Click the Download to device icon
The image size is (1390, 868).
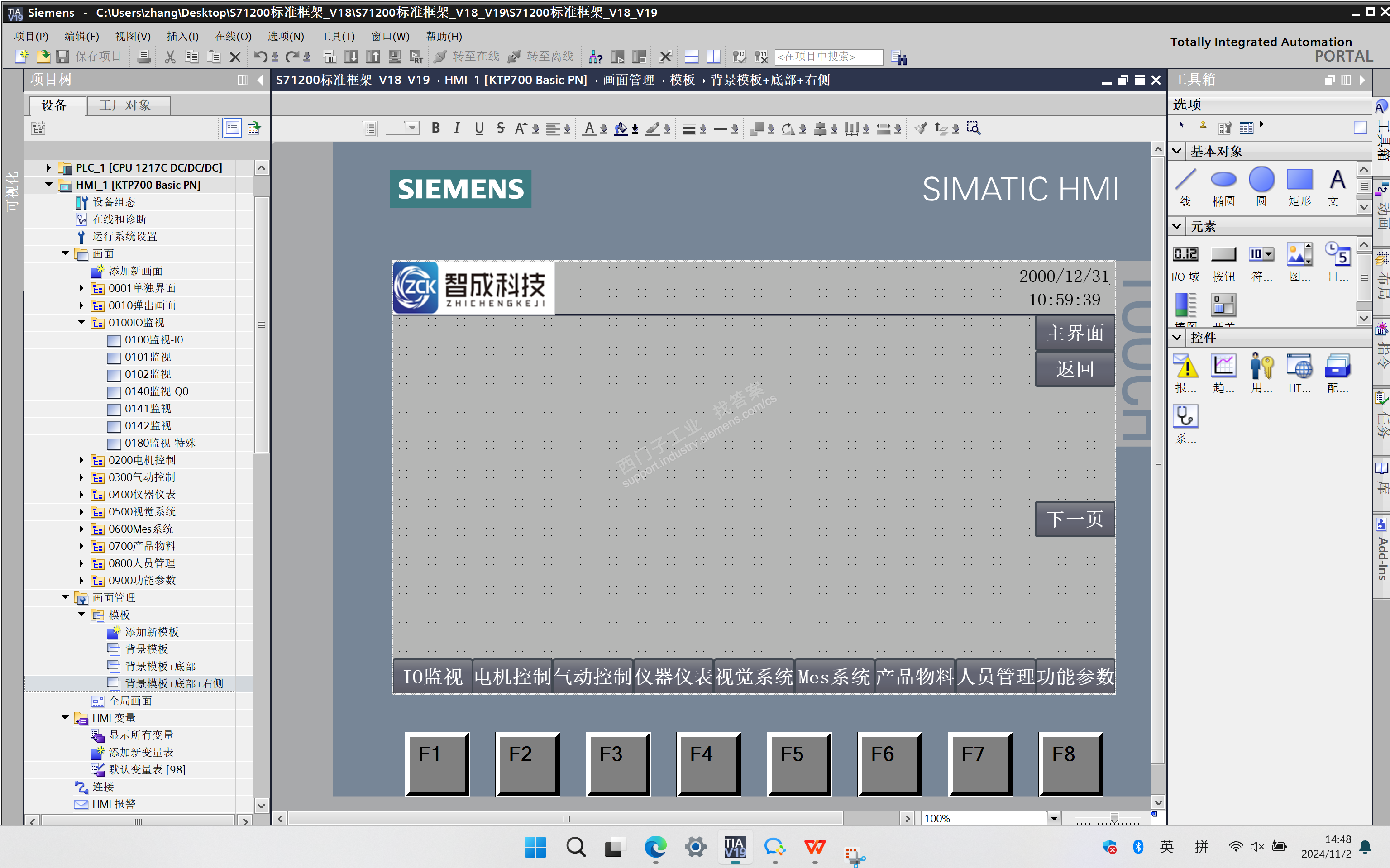pyautogui.click(x=351, y=57)
